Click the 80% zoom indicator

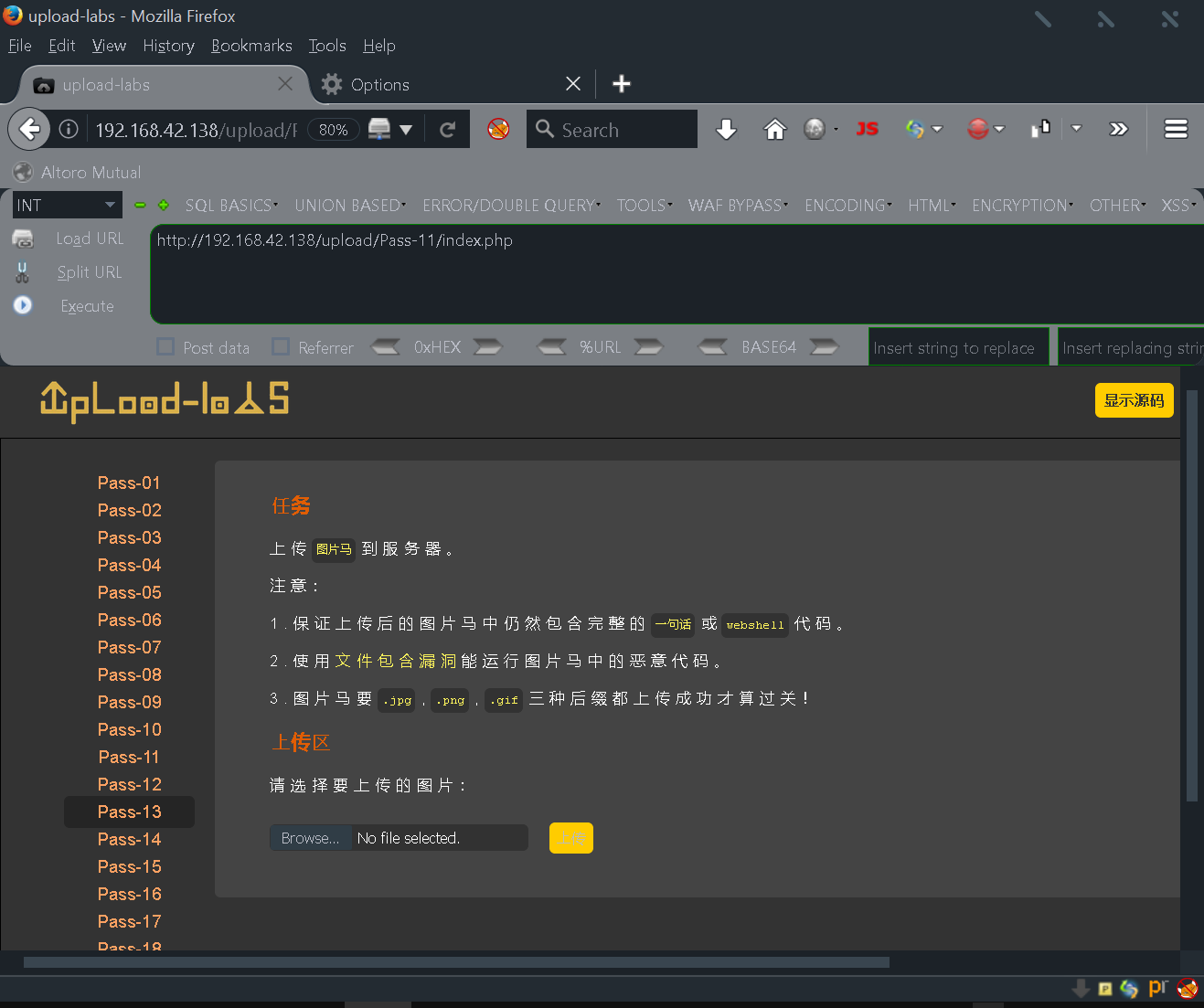(333, 130)
